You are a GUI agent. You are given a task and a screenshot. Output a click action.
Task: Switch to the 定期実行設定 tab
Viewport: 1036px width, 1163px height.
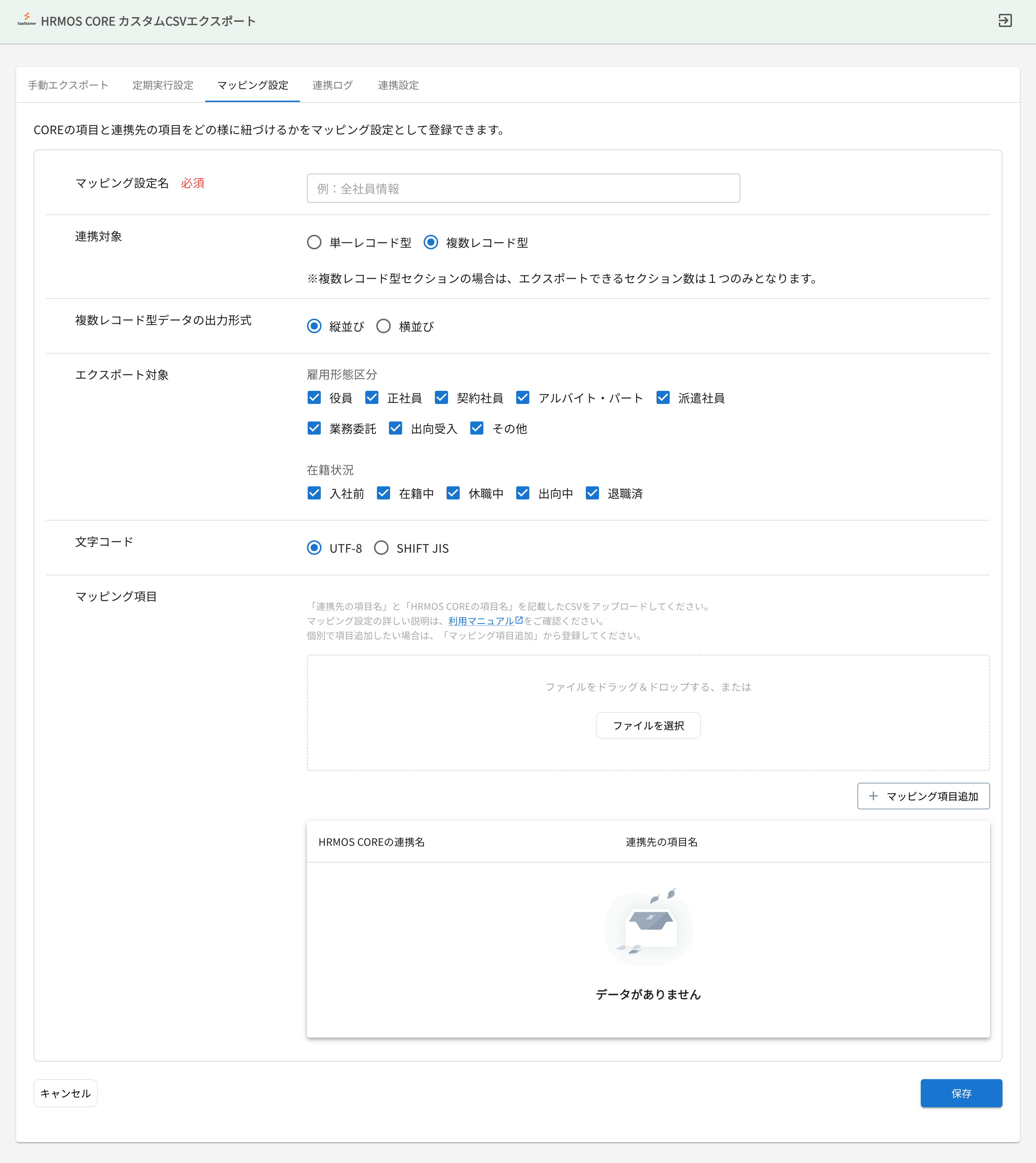[163, 85]
